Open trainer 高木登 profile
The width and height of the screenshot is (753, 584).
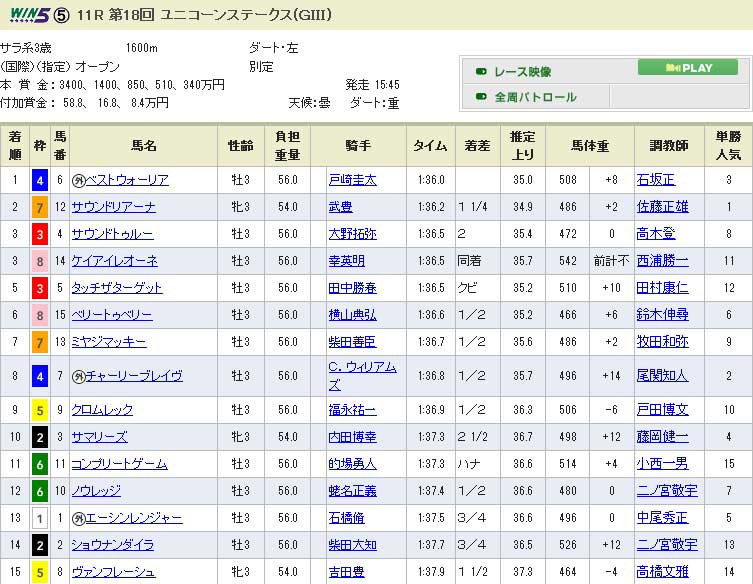(656, 234)
